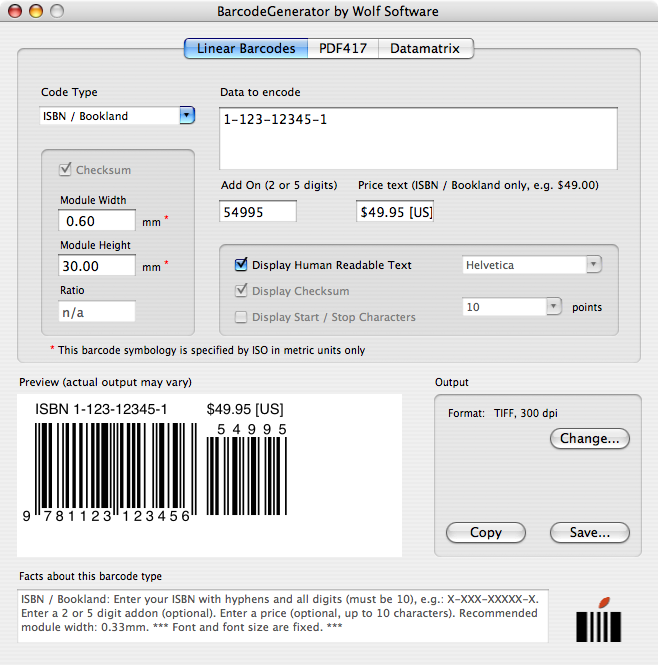Select the Datamatrix tab

(426, 48)
